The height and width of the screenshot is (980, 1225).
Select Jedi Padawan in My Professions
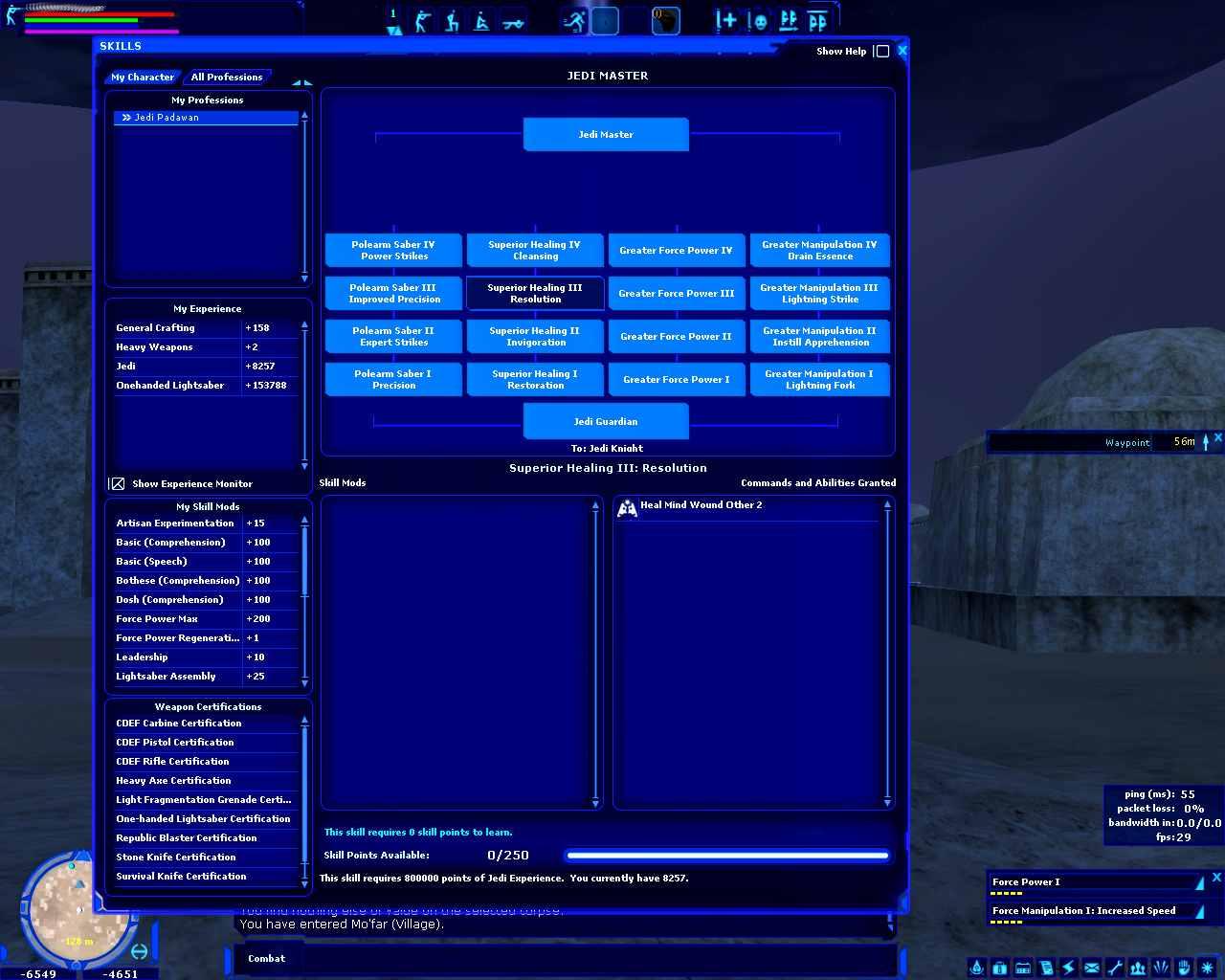[206, 118]
